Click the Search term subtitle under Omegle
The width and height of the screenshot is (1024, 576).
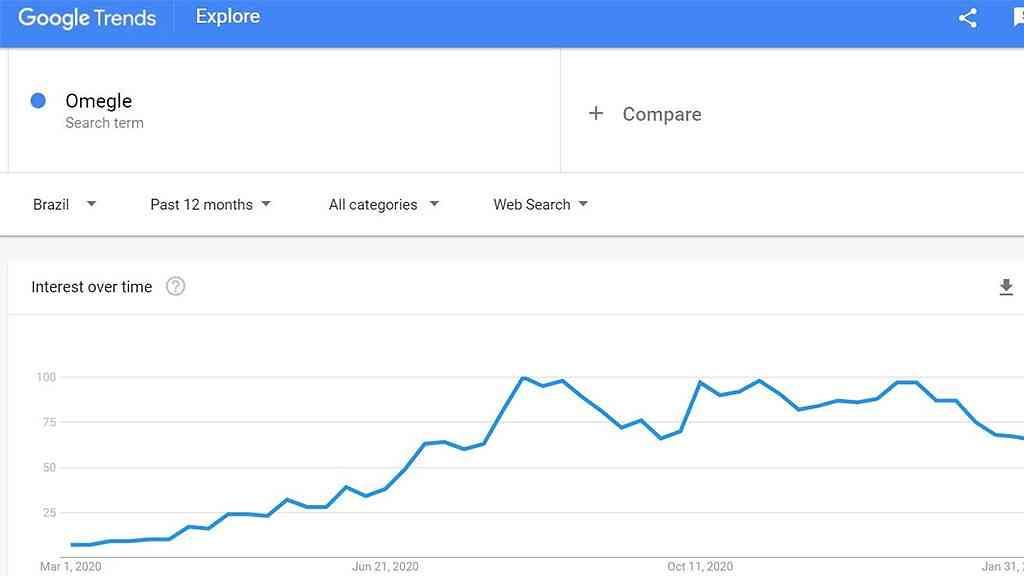(x=104, y=123)
